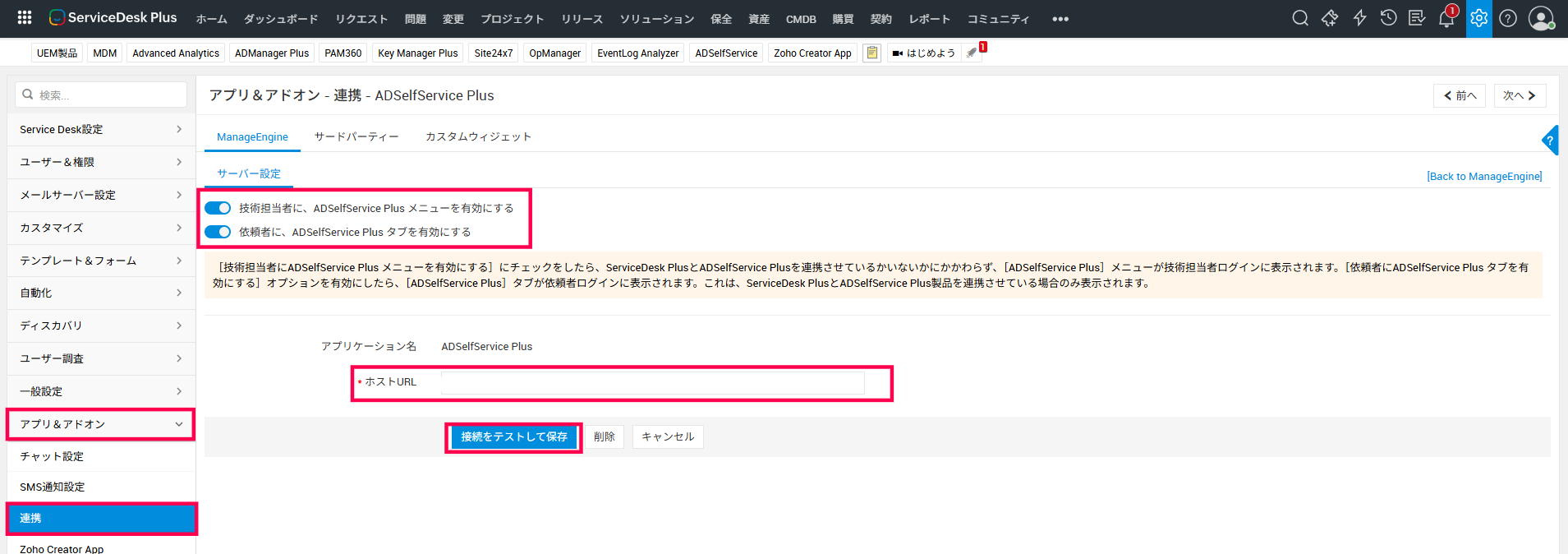
Task: Expand ユーザー＆権限 section
Action: (101, 162)
